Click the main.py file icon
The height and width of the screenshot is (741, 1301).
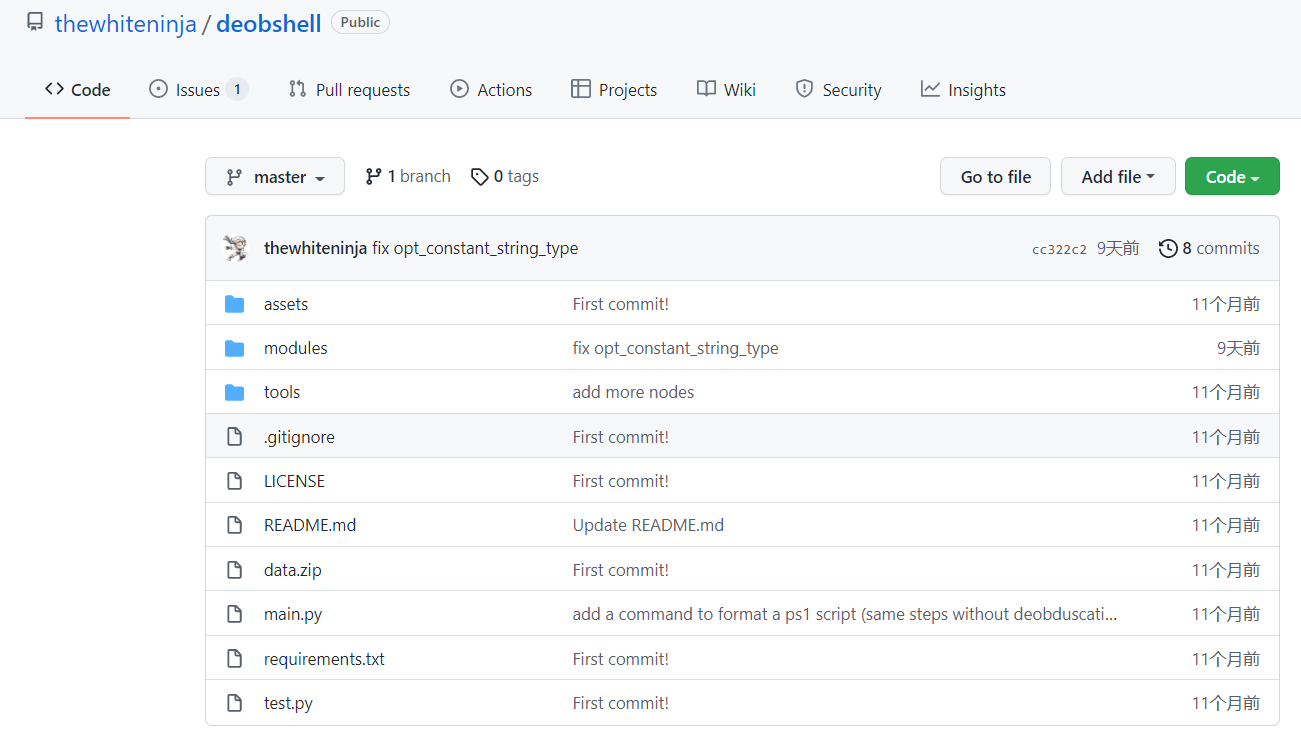coord(235,614)
